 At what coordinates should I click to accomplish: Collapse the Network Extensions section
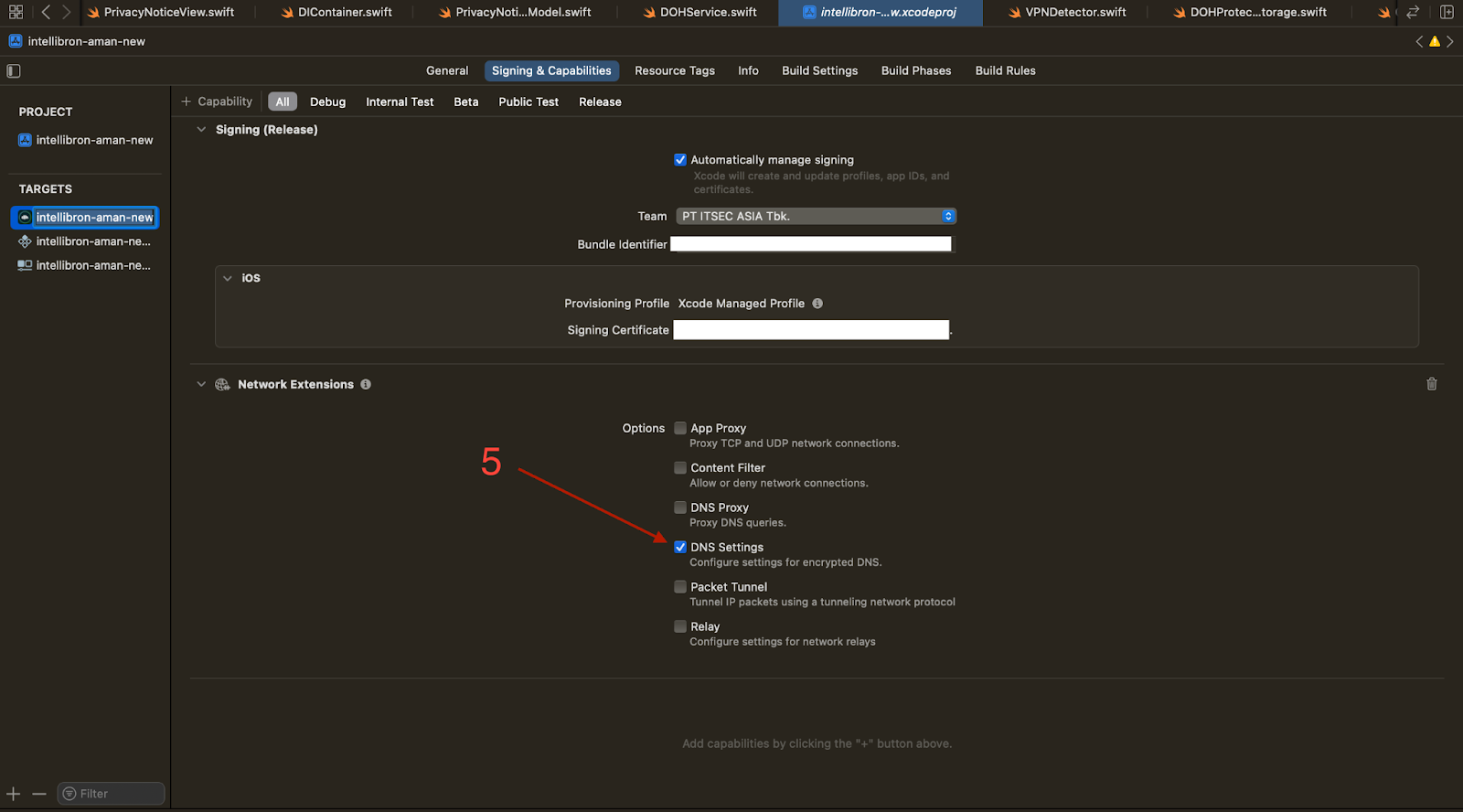pos(201,384)
